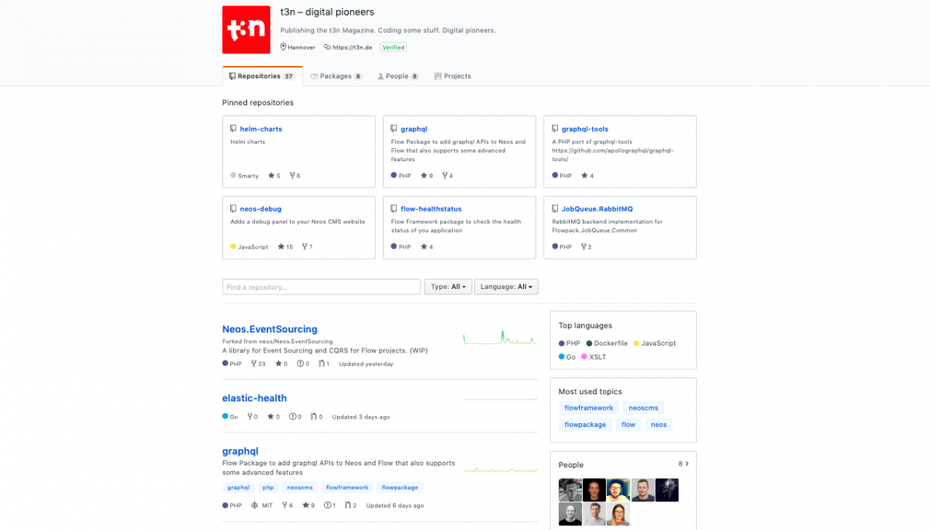Select neoscms in Most used topics
Screen dimensions: 930x530
tap(643, 408)
